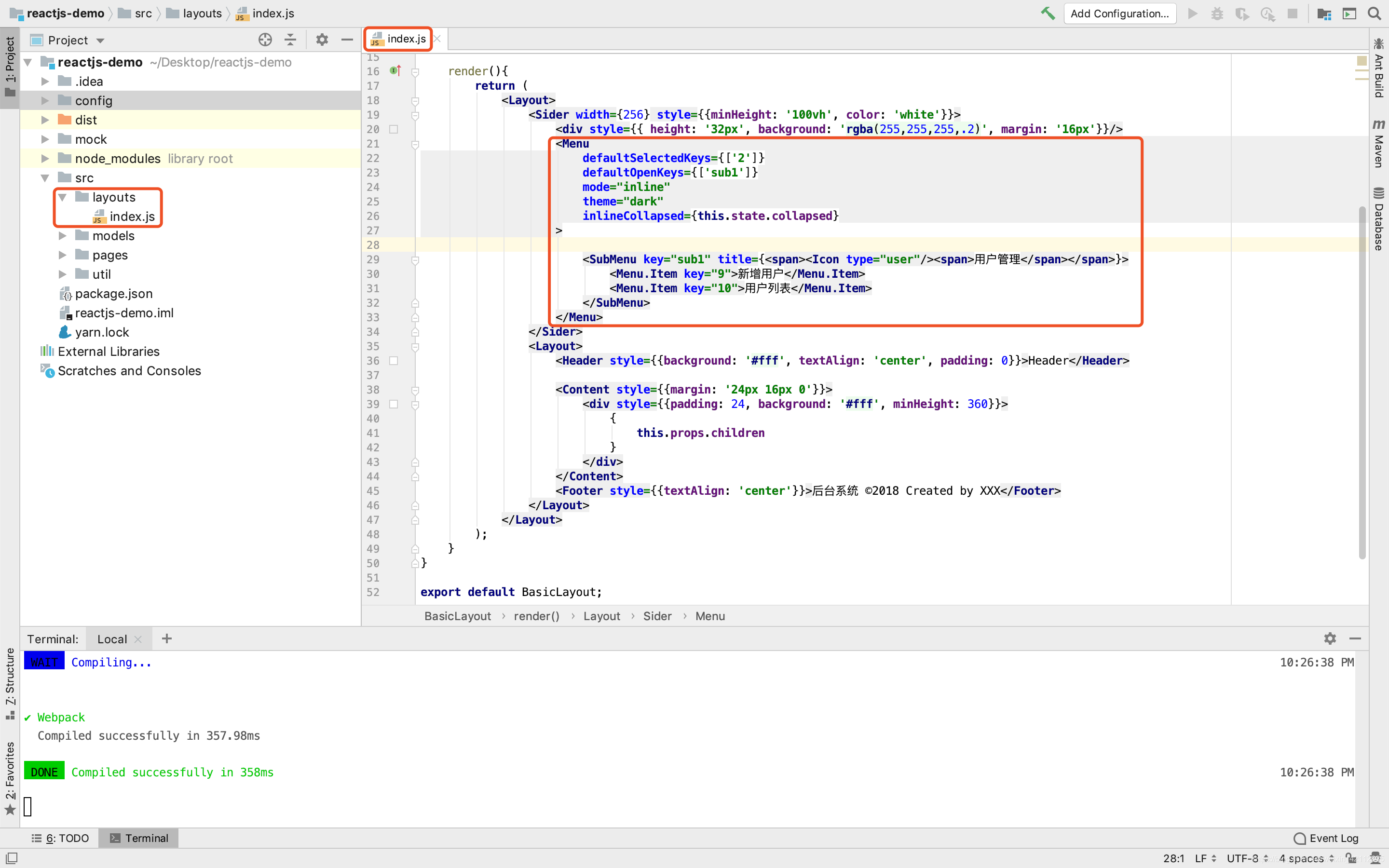Open the Project view dropdown
This screenshot has width=1389, height=868.
tap(68, 40)
